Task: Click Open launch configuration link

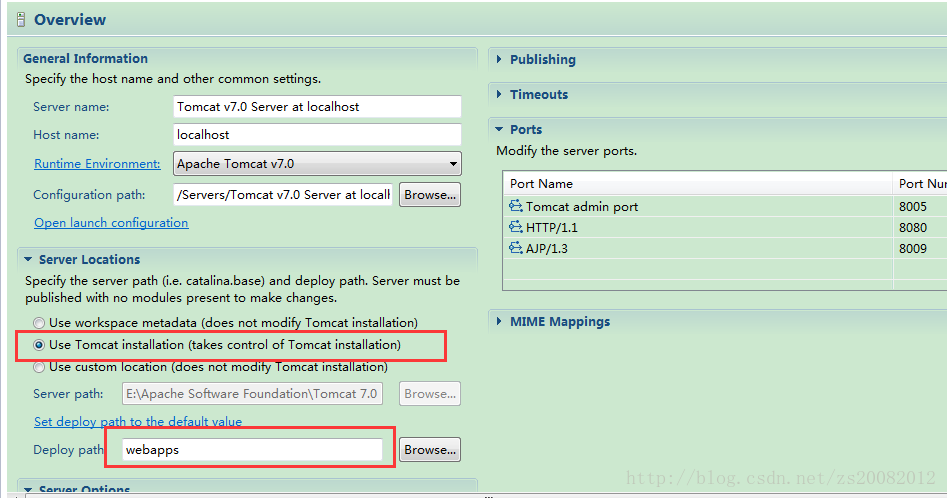Action: [111, 223]
